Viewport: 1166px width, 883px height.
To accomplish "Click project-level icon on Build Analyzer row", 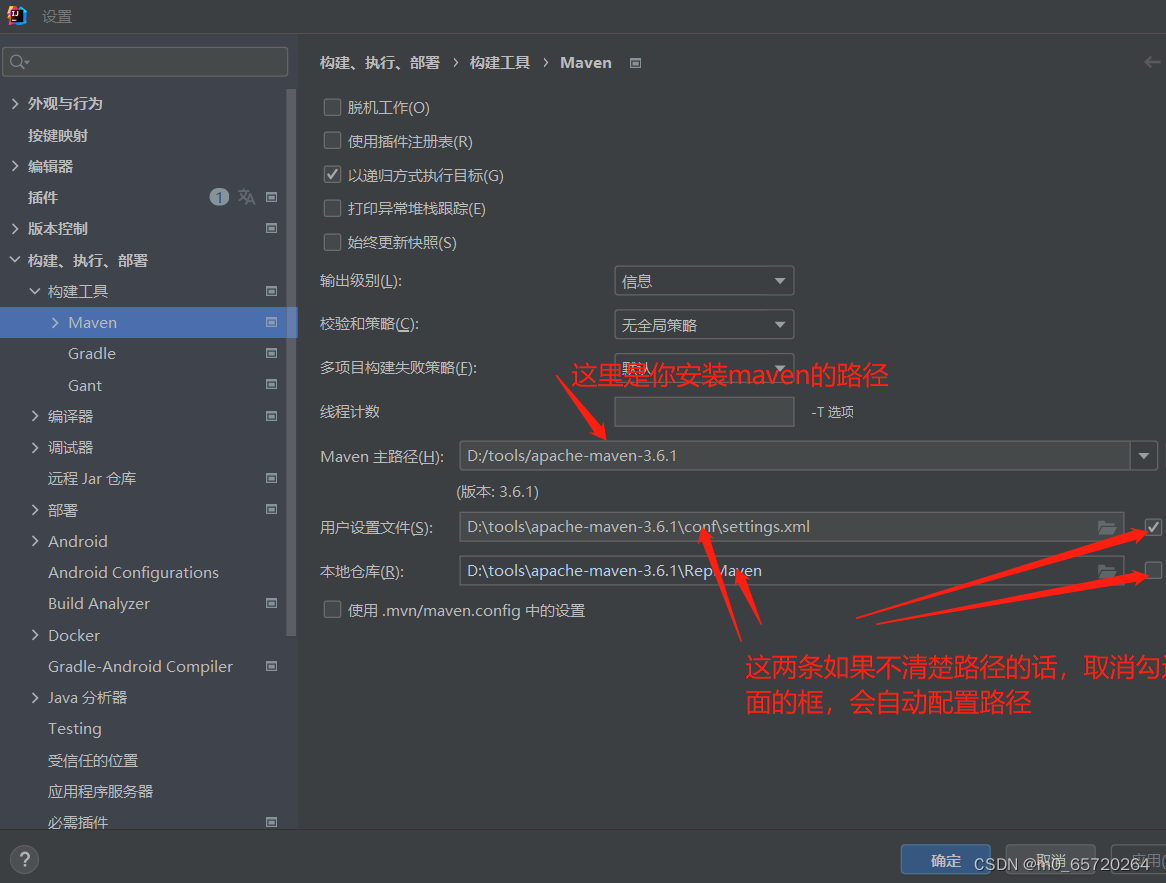I will point(271,603).
